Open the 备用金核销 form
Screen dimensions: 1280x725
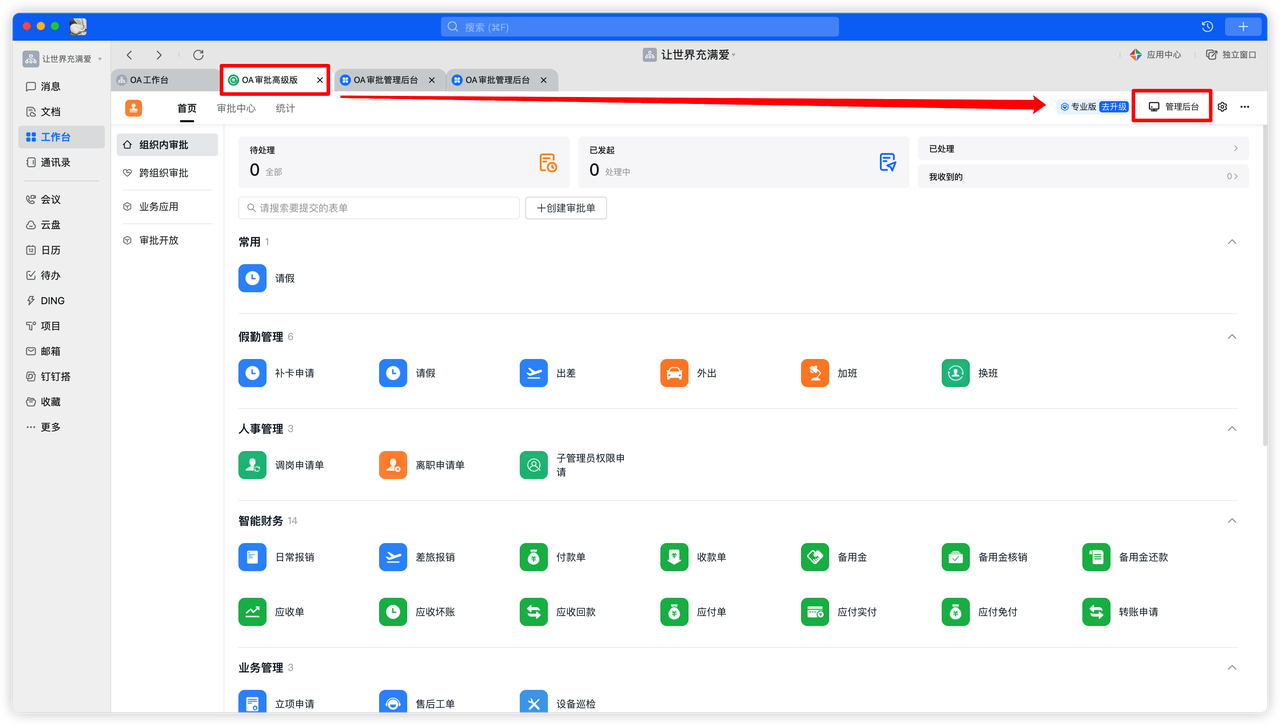pyautogui.click(x=956, y=557)
